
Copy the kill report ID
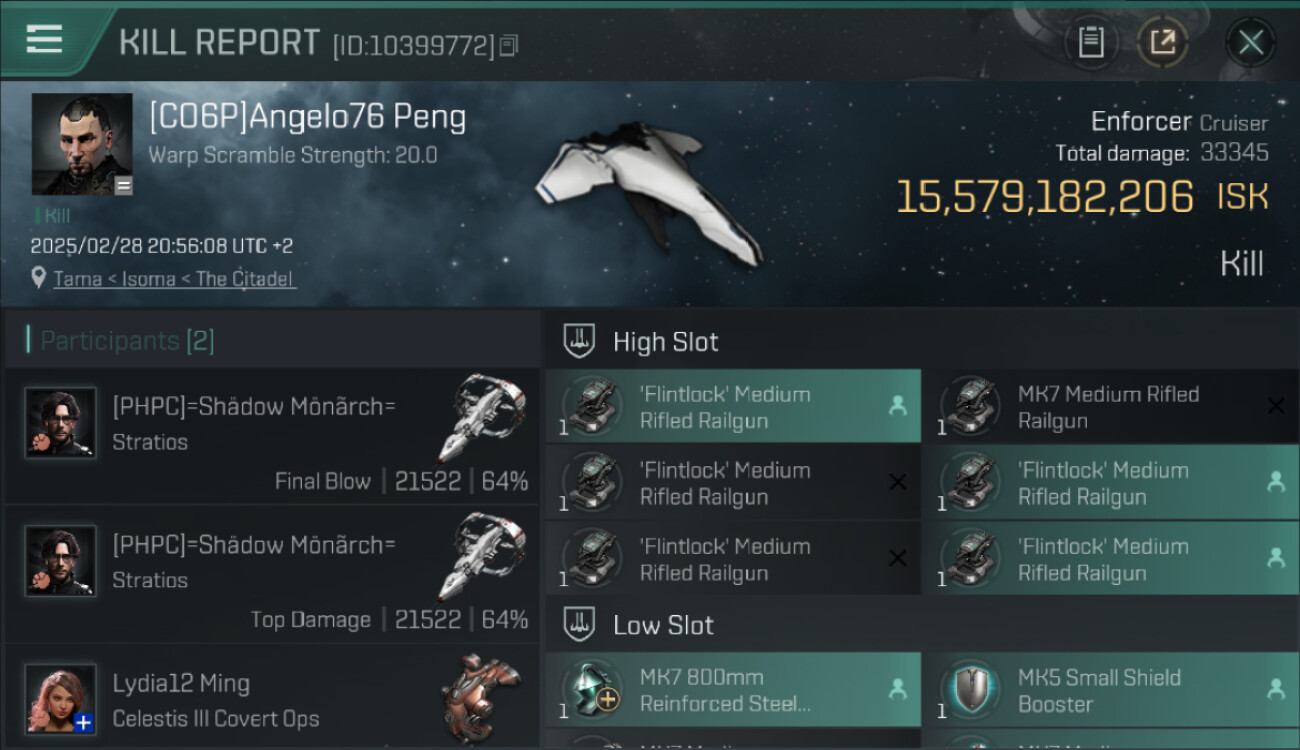[x=510, y=45]
